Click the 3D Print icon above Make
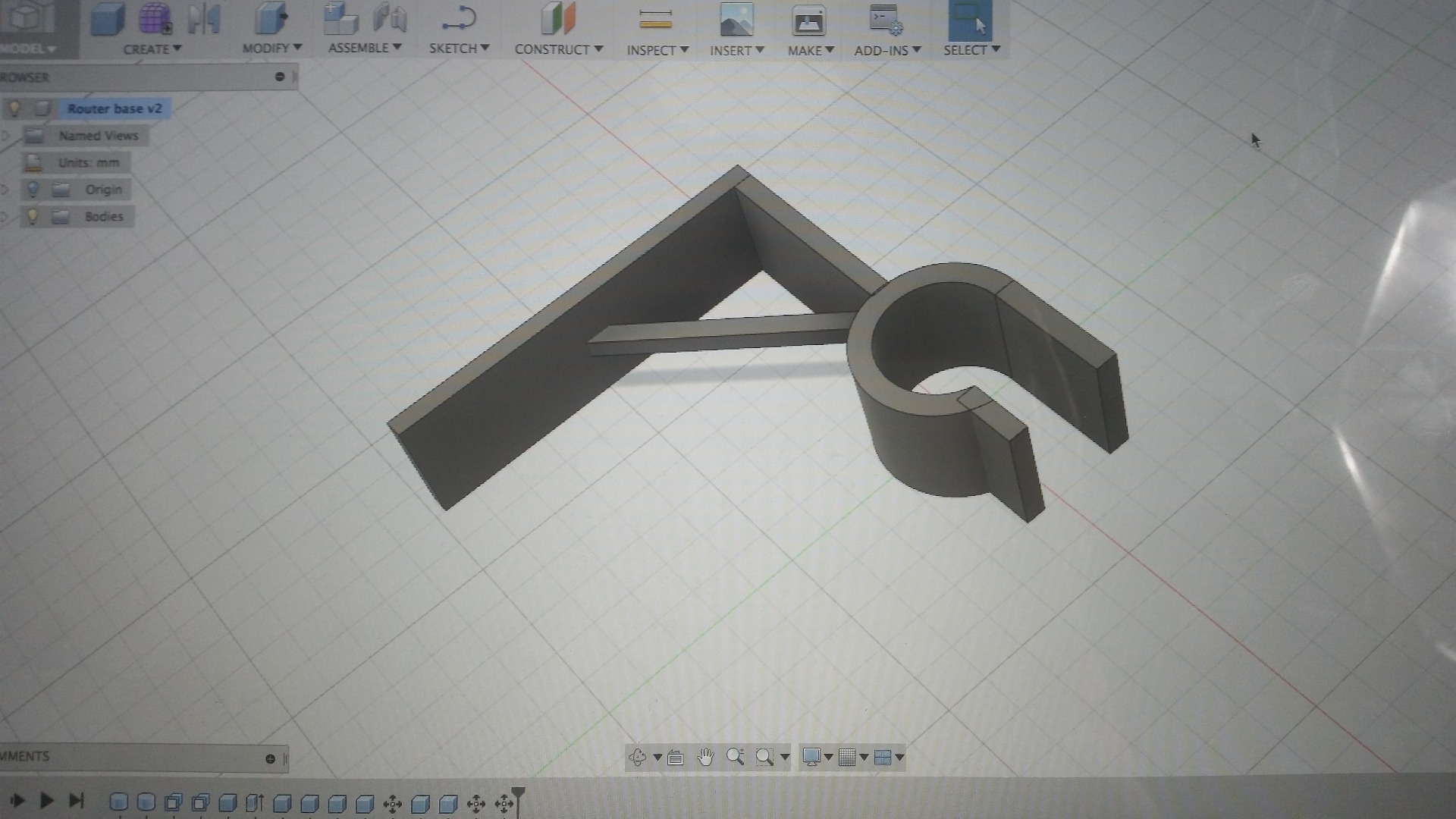The image size is (1456, 819). tap(809, 20)
